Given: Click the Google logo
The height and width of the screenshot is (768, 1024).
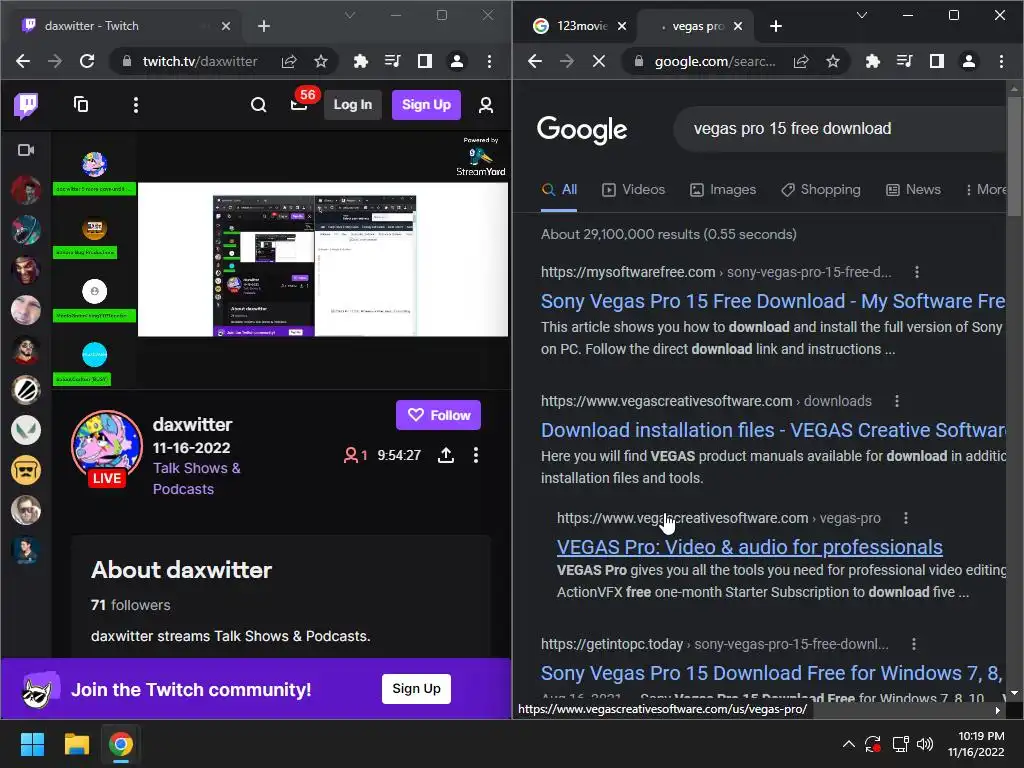Looking at the screenshot, I should tap(582, 130).
